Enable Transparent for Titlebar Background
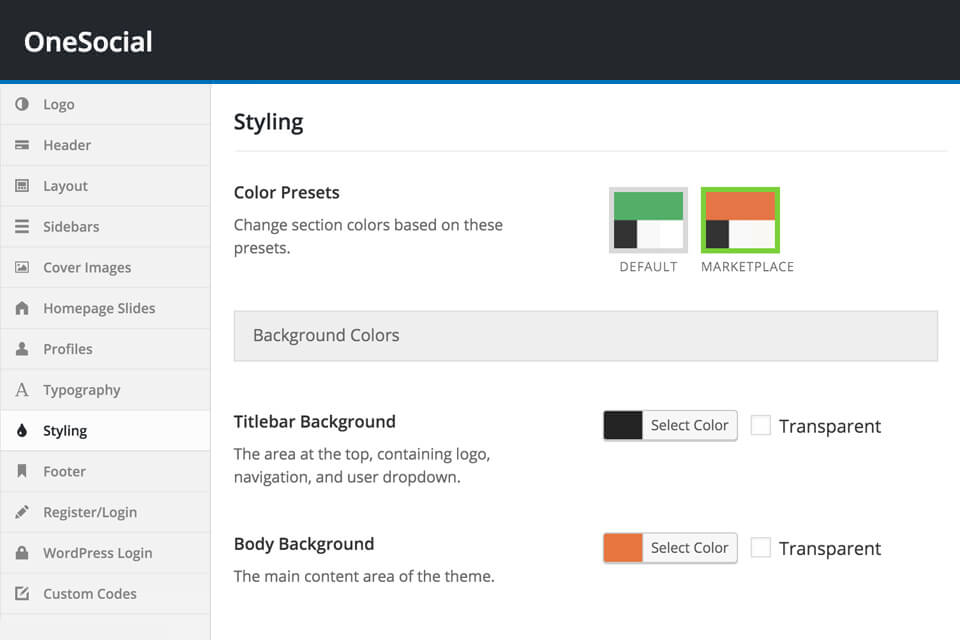Viewport: 960px width, 640px height. (x=760, y=425)
